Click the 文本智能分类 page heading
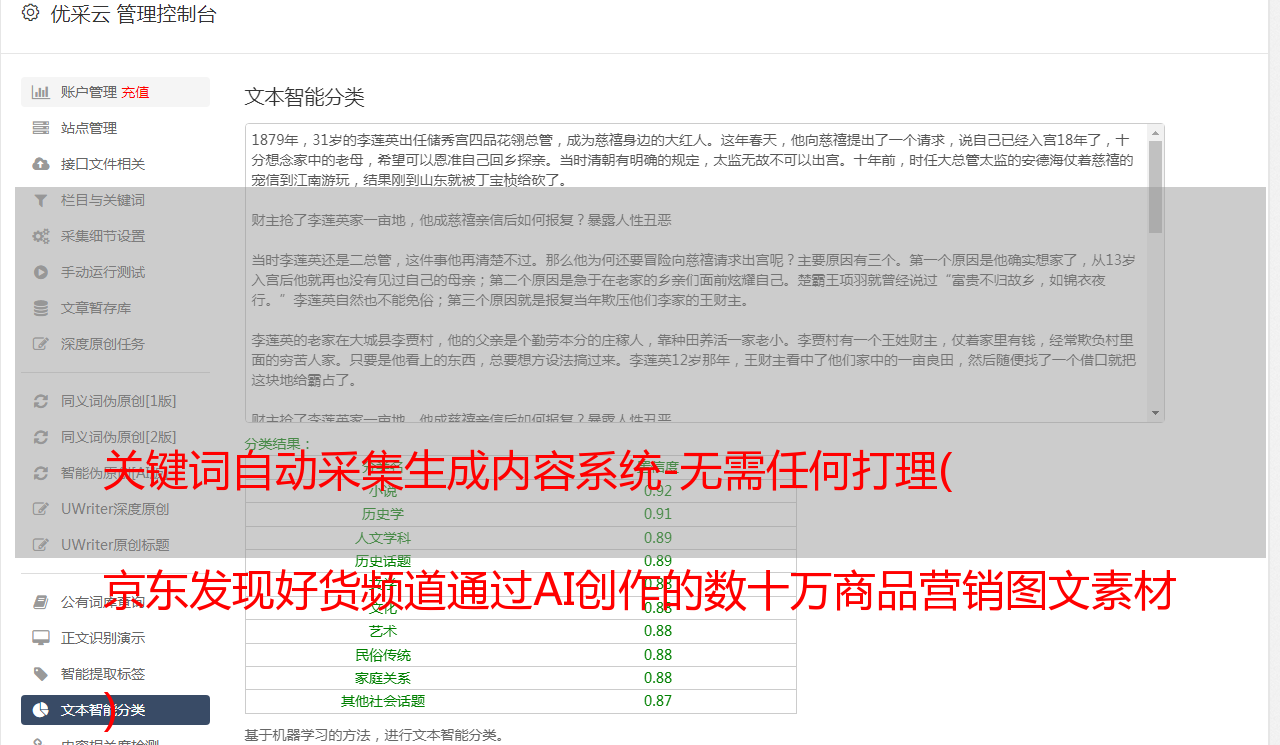The image size is (1280, 745). pyautogui.click(x=305, y=97)
